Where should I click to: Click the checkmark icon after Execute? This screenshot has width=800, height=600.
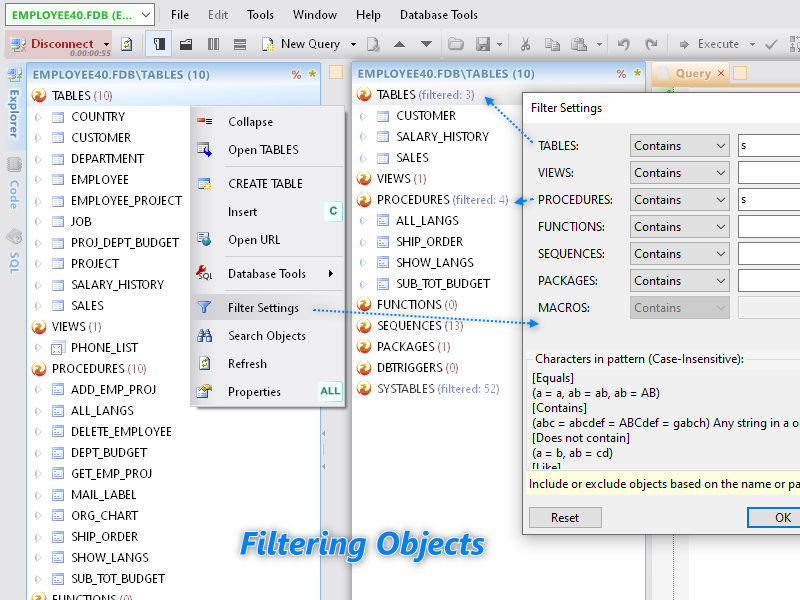click(x=771, y=44)
